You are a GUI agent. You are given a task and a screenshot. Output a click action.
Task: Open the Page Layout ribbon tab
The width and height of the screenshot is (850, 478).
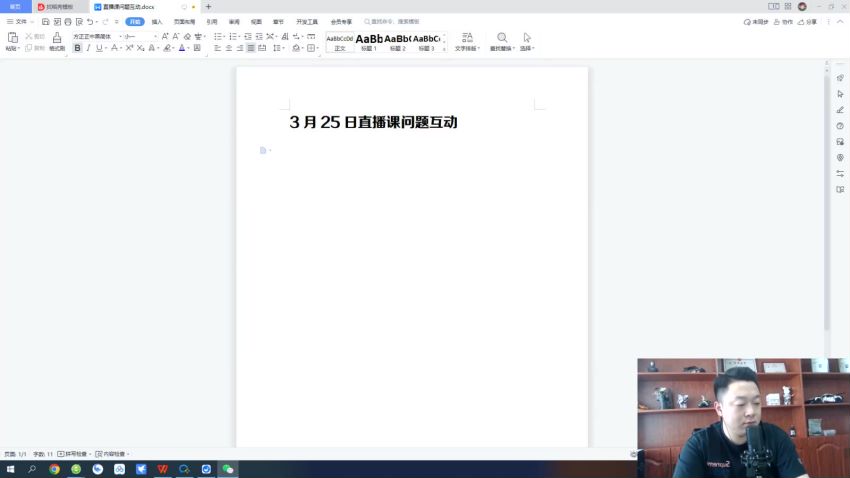click(184, 22)
